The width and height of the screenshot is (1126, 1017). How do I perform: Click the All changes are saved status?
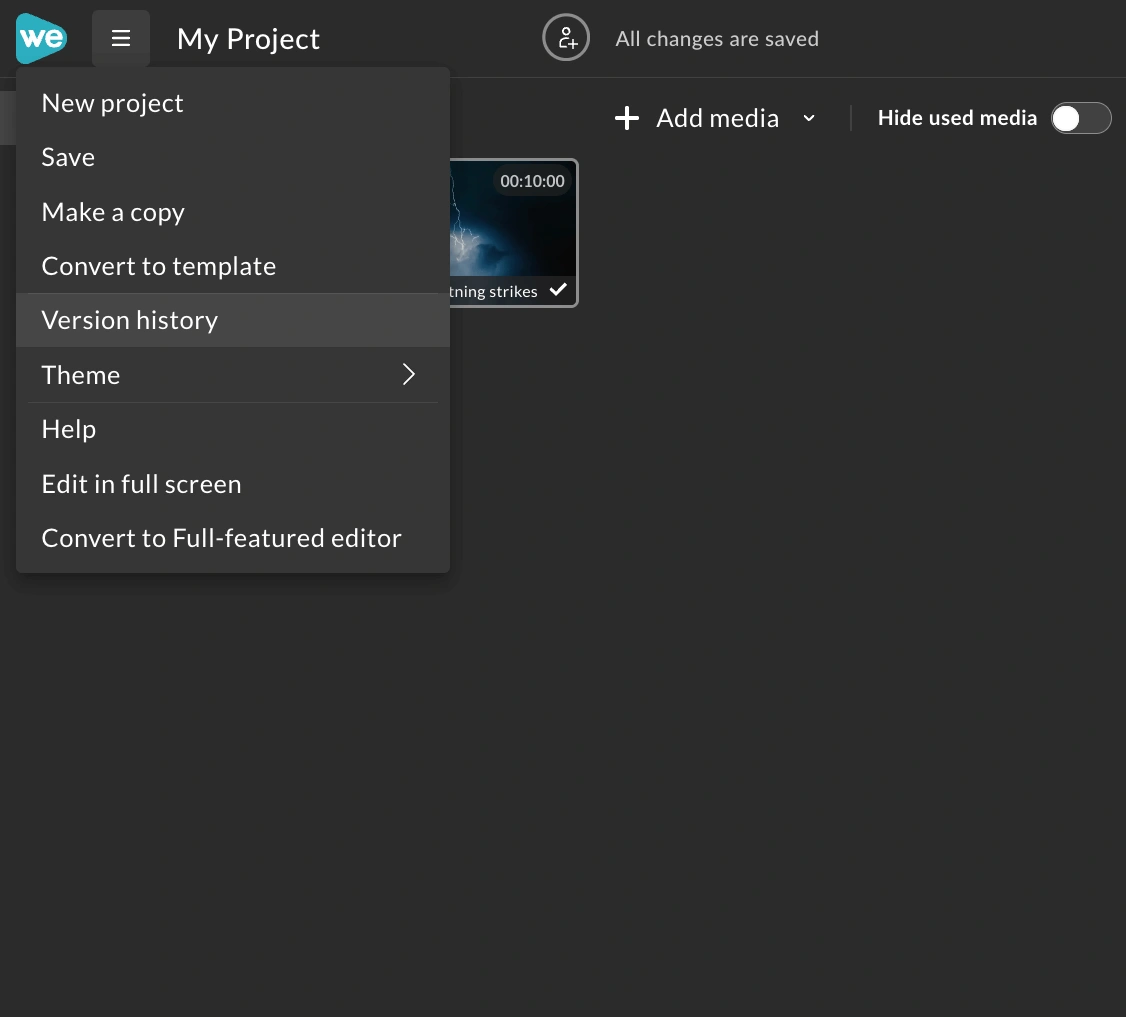click(717, 39)
